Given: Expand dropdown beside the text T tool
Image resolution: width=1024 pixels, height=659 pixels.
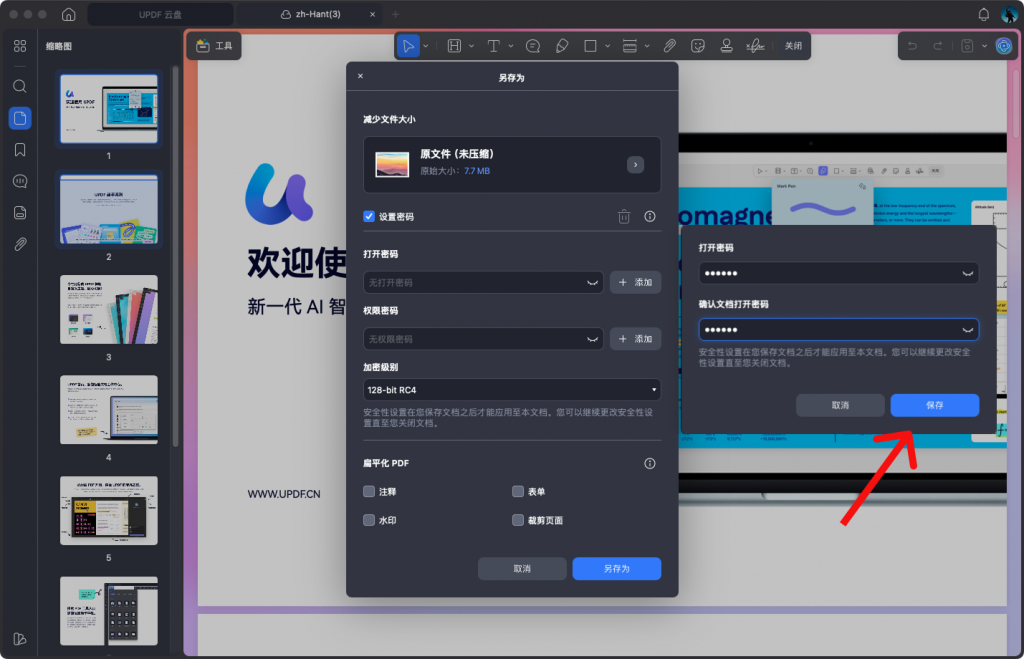Looking at the screenshot, I should (511, 46).
